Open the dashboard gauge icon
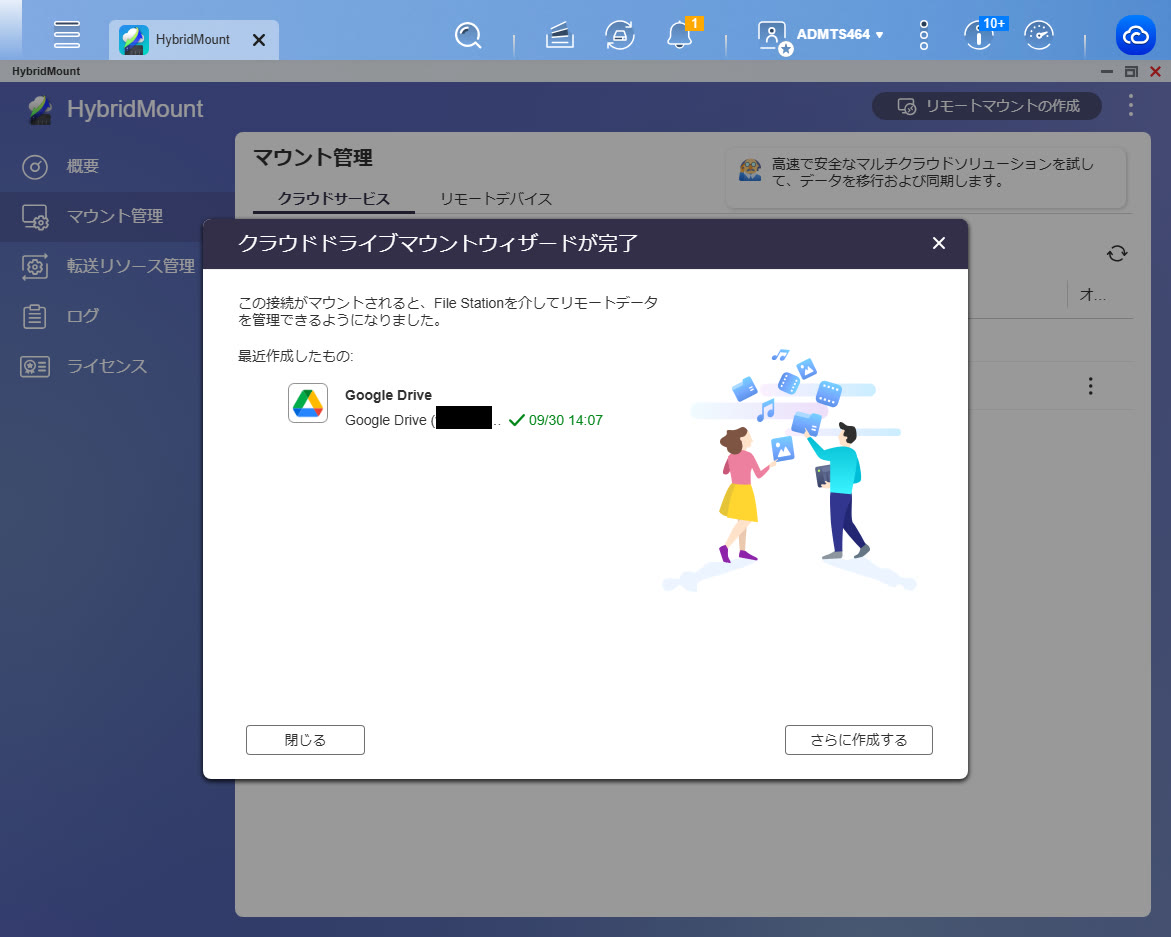The height and width of the screenshot is (937, 1171). click(x=1040, y=35)
